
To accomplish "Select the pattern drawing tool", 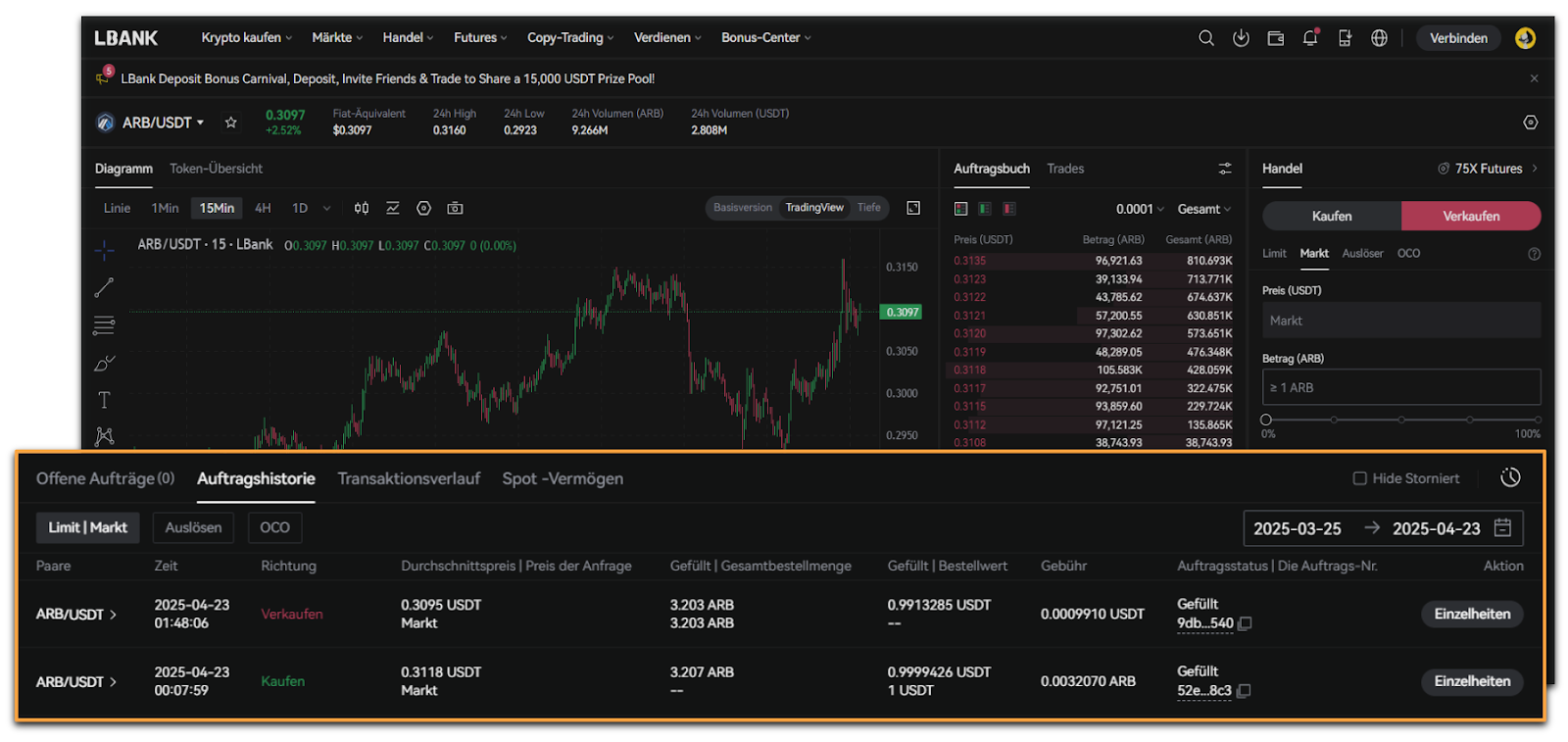I will (x=104, y=436).
